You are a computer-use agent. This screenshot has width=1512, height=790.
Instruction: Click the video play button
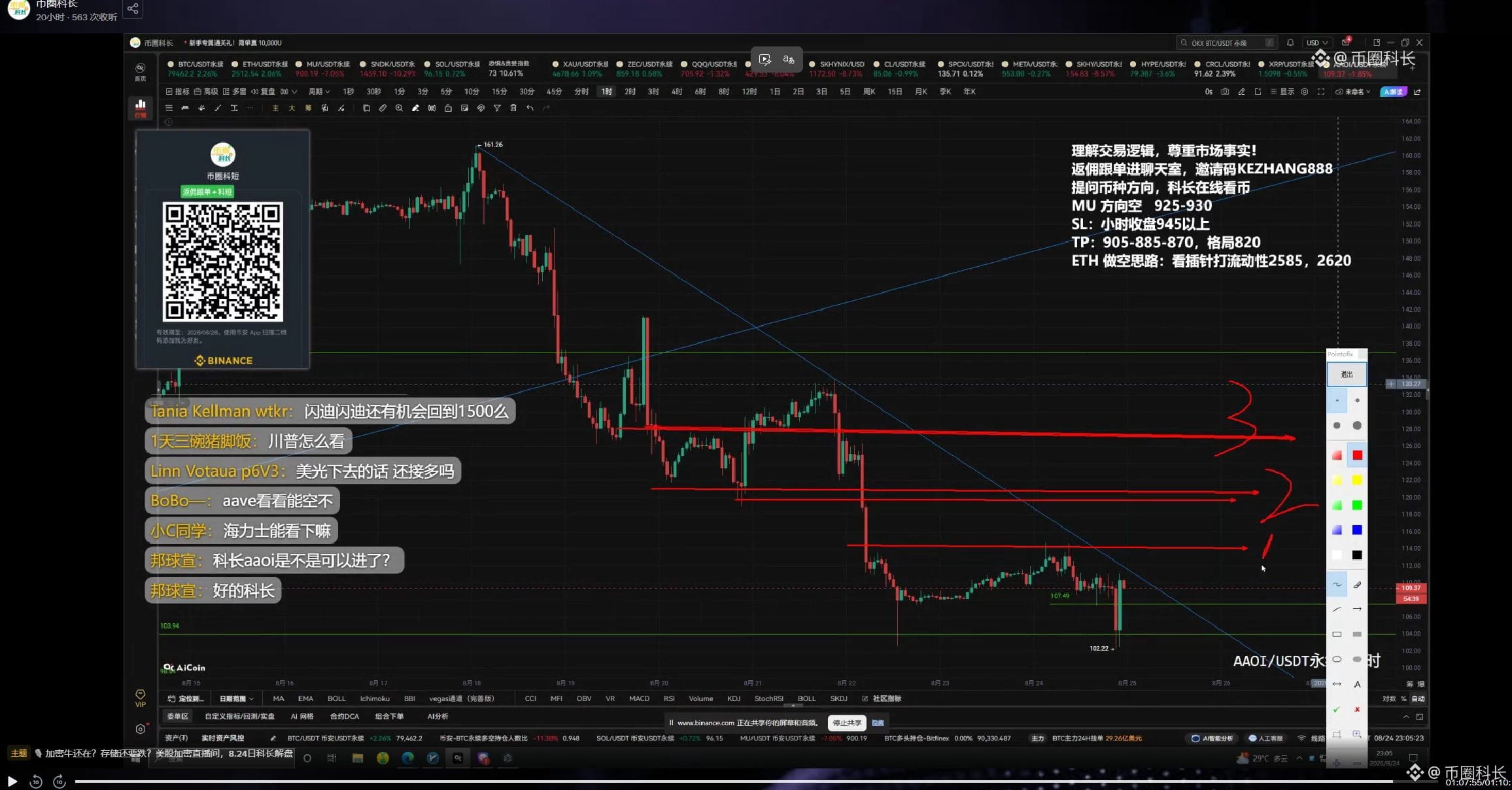point(12,781)
